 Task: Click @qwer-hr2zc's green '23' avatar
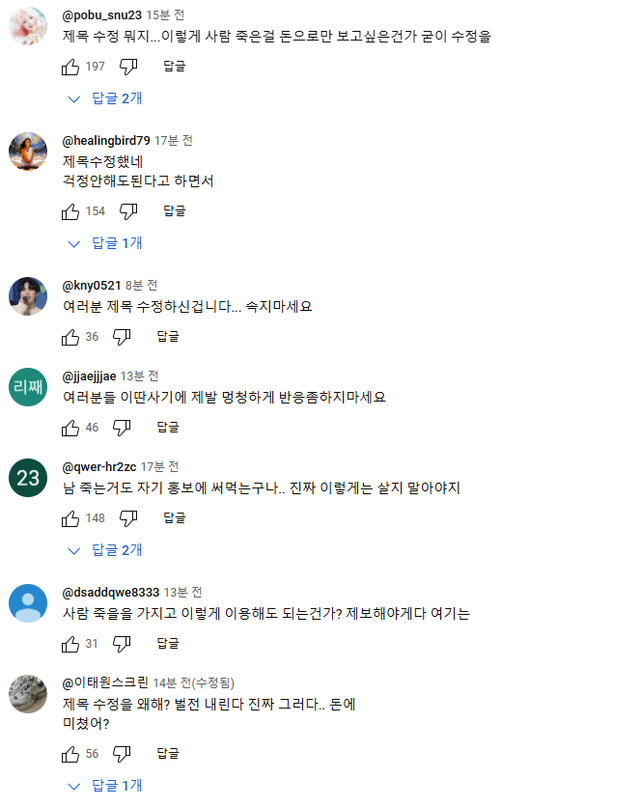(28, 477)
